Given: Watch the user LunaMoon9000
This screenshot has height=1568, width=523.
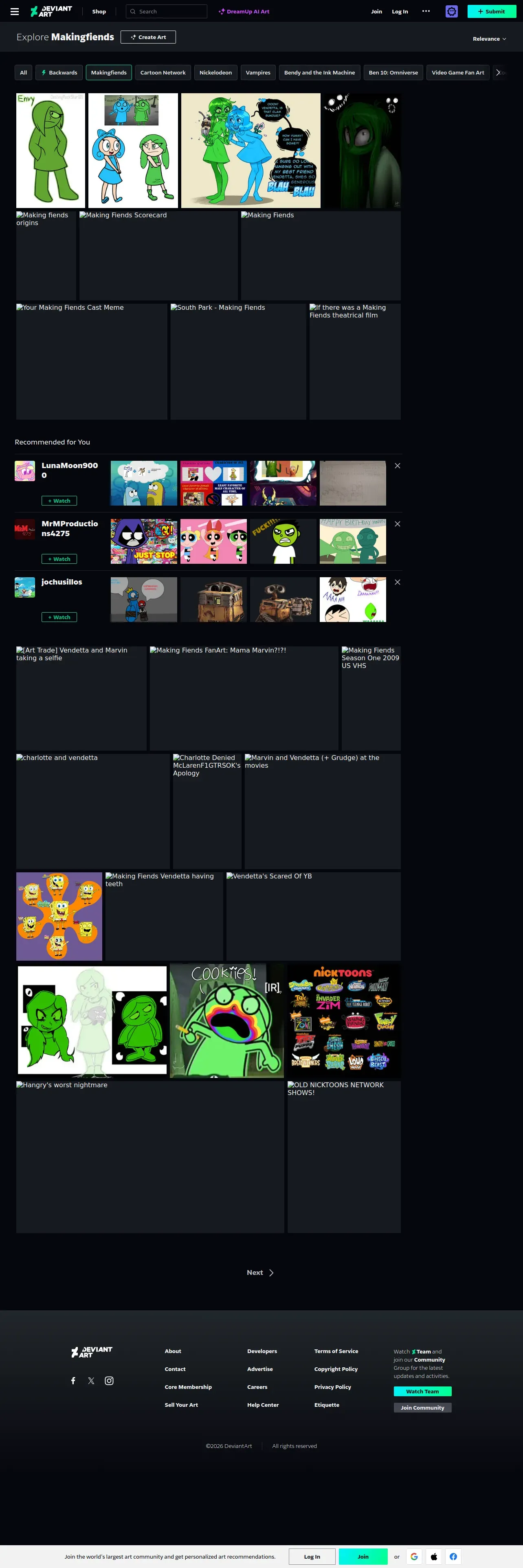Looking at the screenshot, I should coord(59,501).
